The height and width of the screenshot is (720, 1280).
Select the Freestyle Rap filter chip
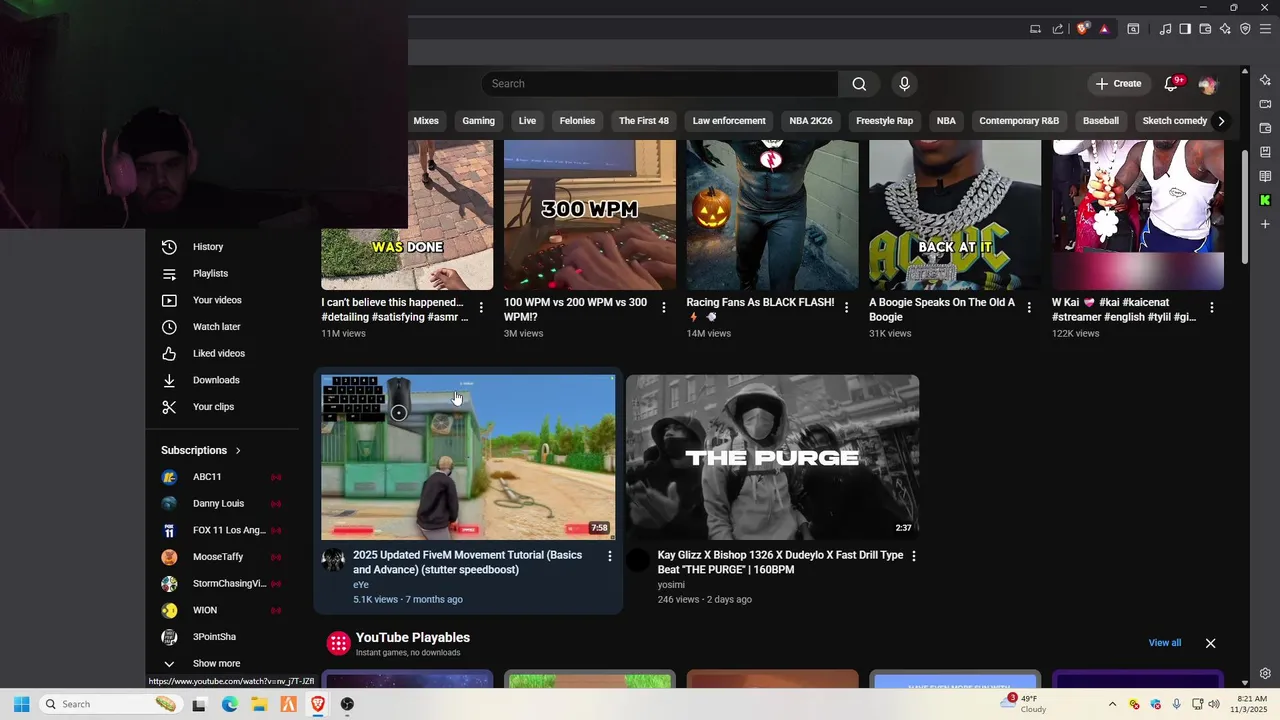(884, 121)
